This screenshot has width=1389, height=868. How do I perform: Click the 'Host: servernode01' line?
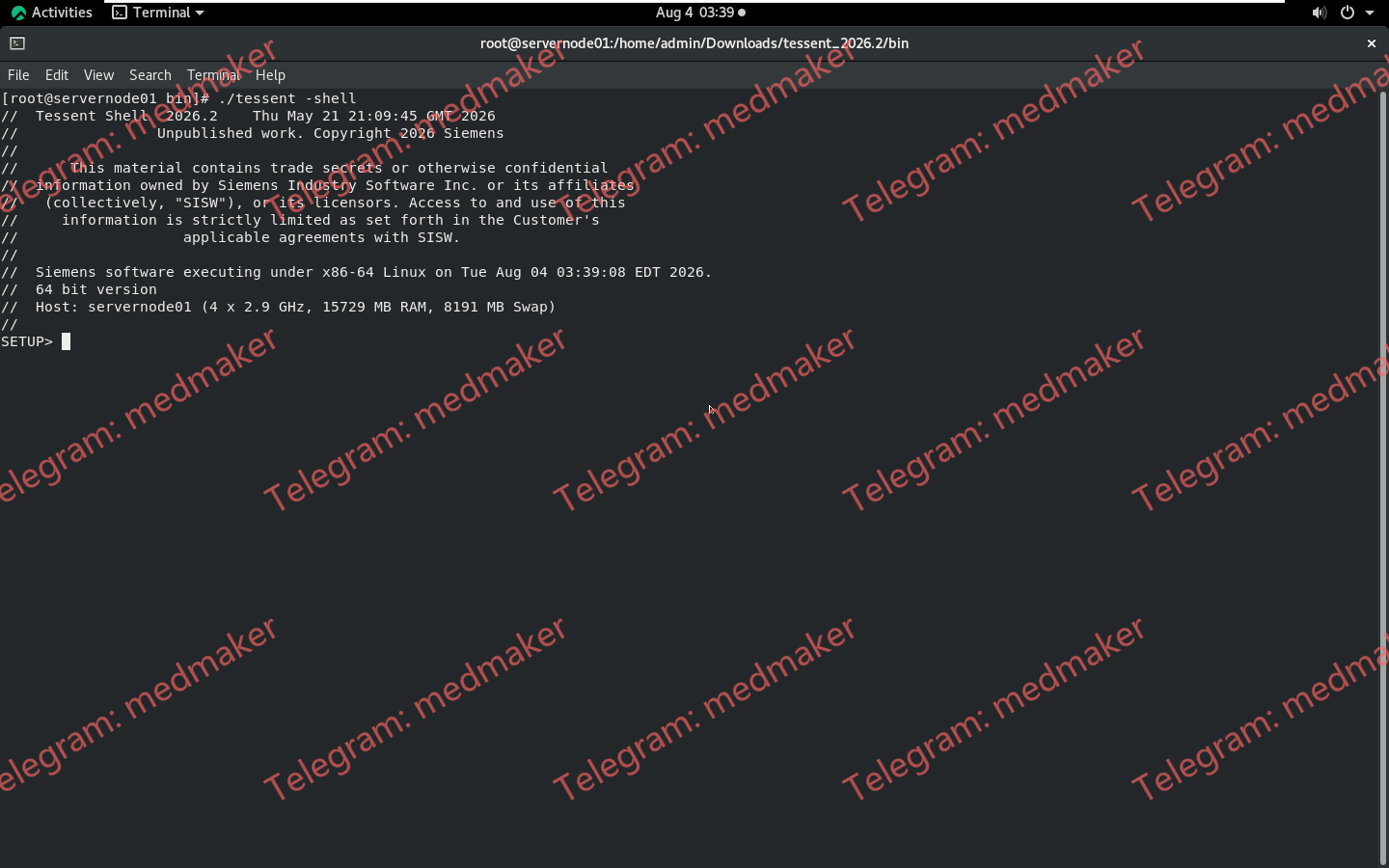(x=295, y=307)
